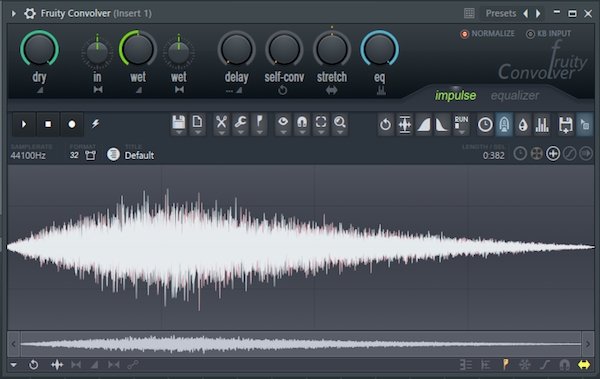The width and height of the screenshot is (600, 379).
Task: Click the grid icon left of Presets
Action: [x=469, y=13]
